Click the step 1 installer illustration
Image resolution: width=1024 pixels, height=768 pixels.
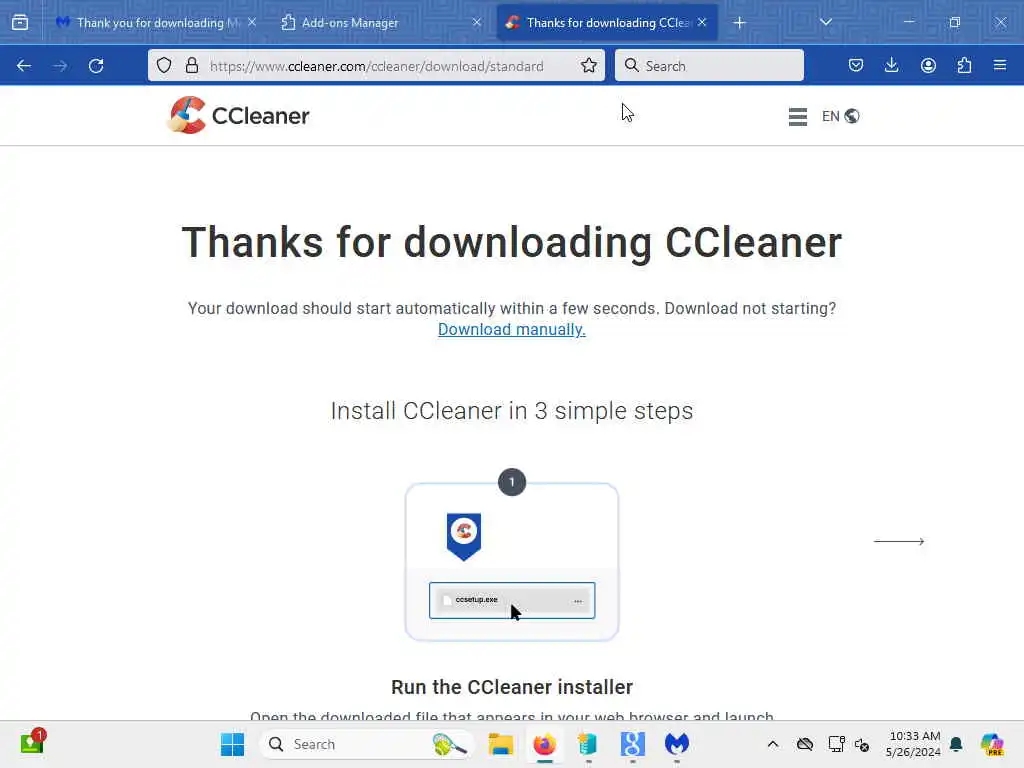point(512,562)
